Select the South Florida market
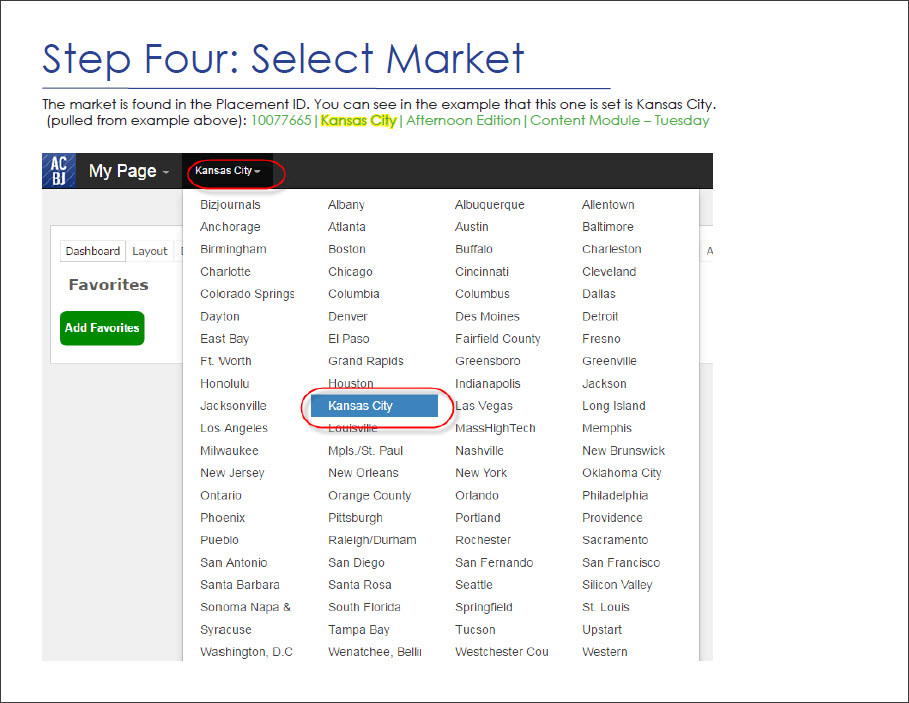 pyautogui.click(x=364, y=607)
